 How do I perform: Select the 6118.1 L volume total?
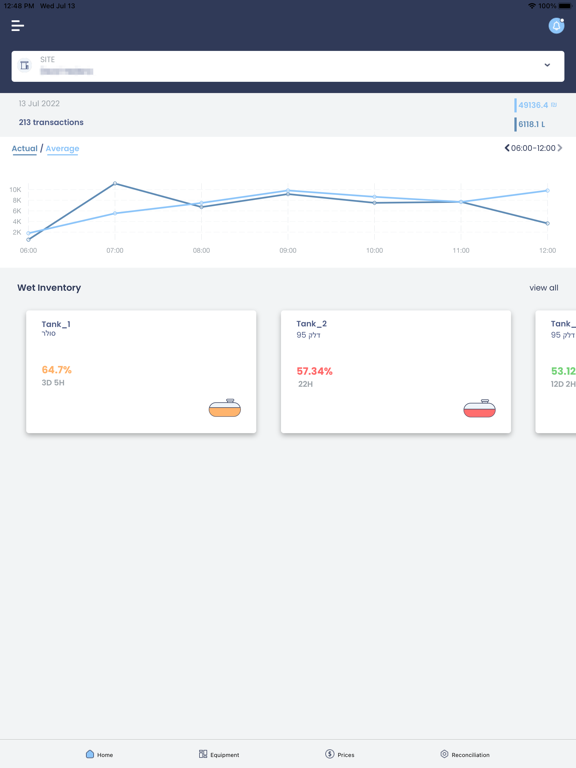(x=531, y=124)
